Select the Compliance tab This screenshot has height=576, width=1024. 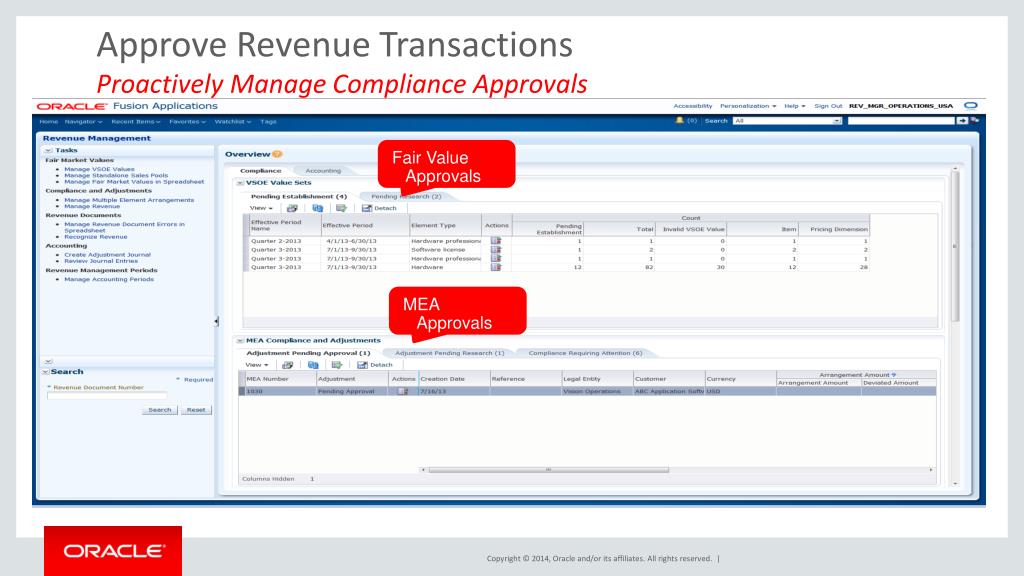coord(261,170)
